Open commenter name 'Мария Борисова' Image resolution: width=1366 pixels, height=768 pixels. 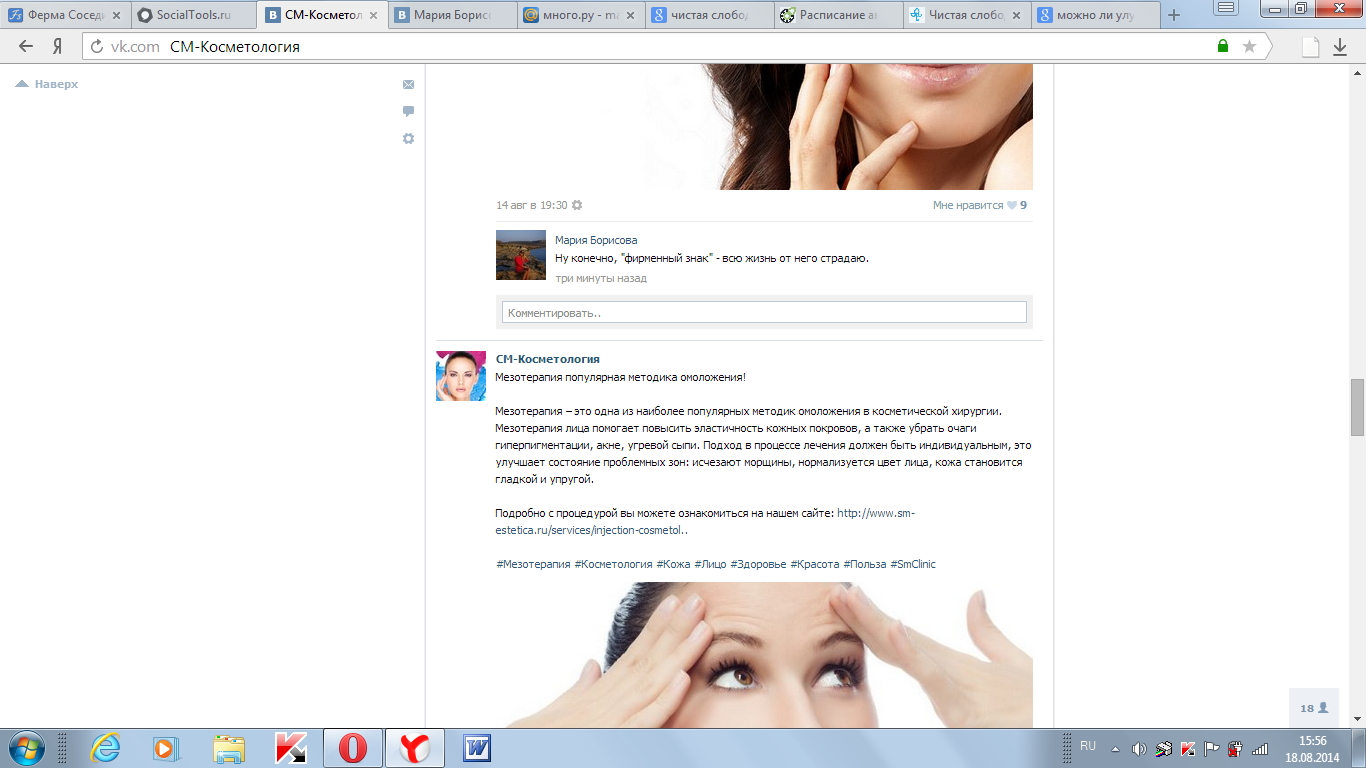click(x=596, y=240)
